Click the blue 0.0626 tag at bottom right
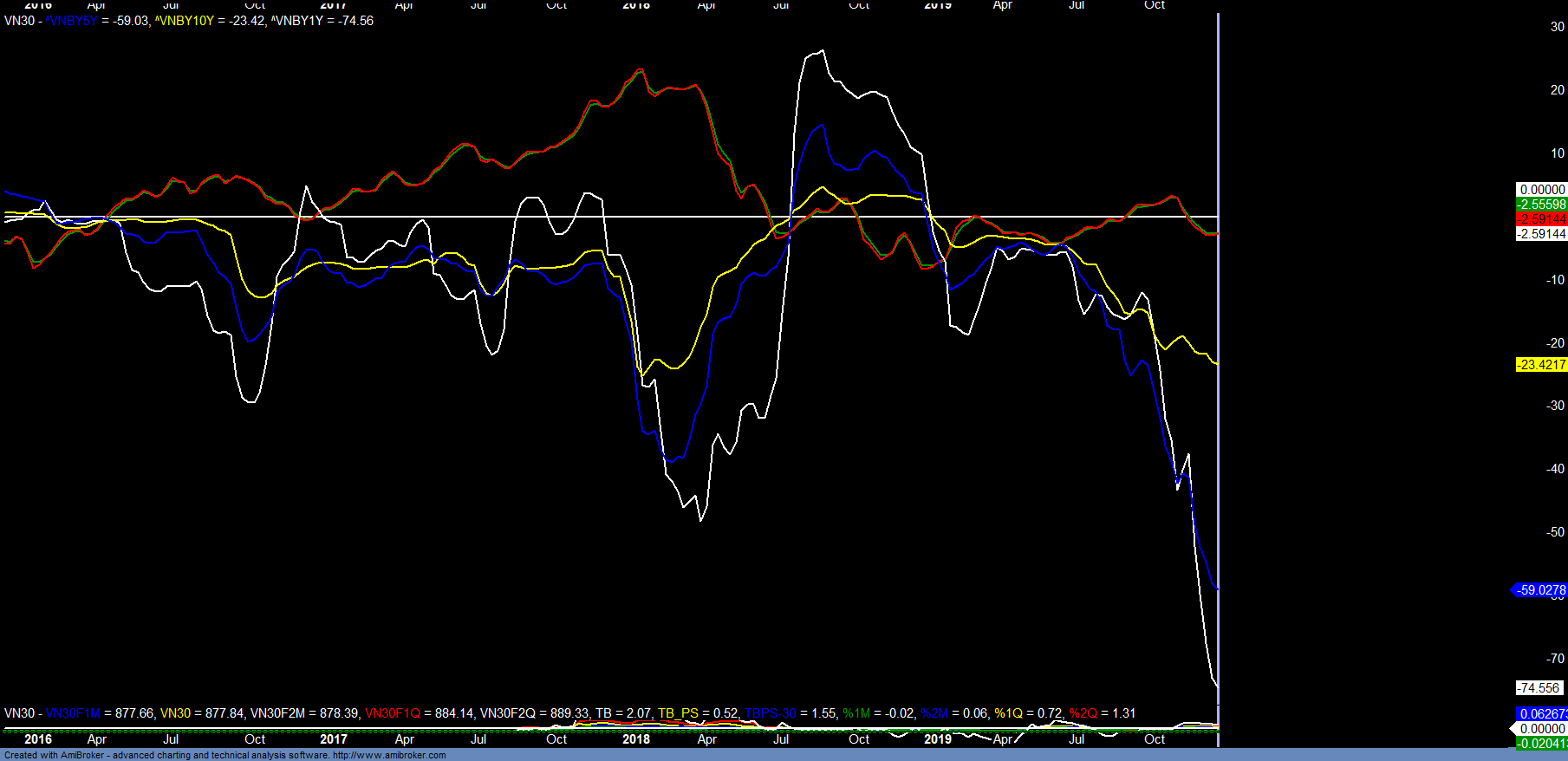Screen dimensions: 1568x761 1541,714
